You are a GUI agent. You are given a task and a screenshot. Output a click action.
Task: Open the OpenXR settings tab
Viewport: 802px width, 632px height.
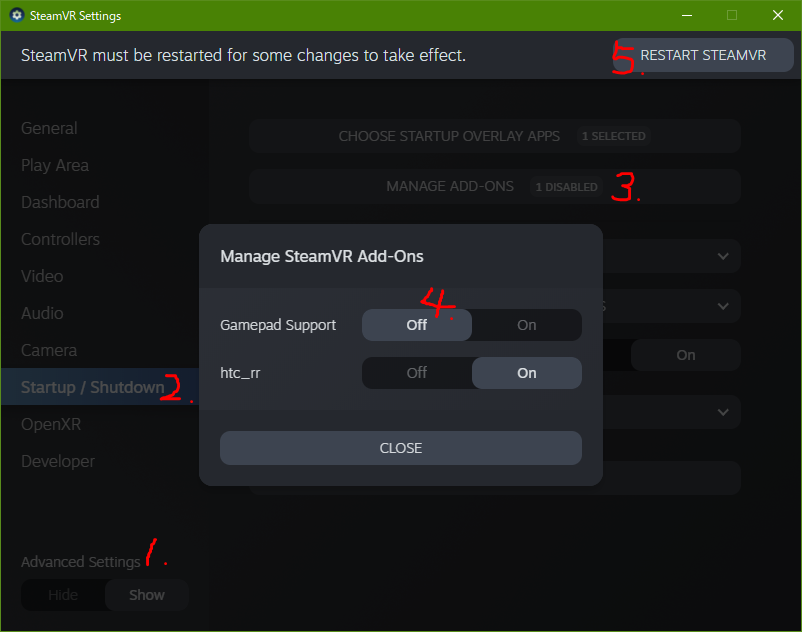point(51,424)
